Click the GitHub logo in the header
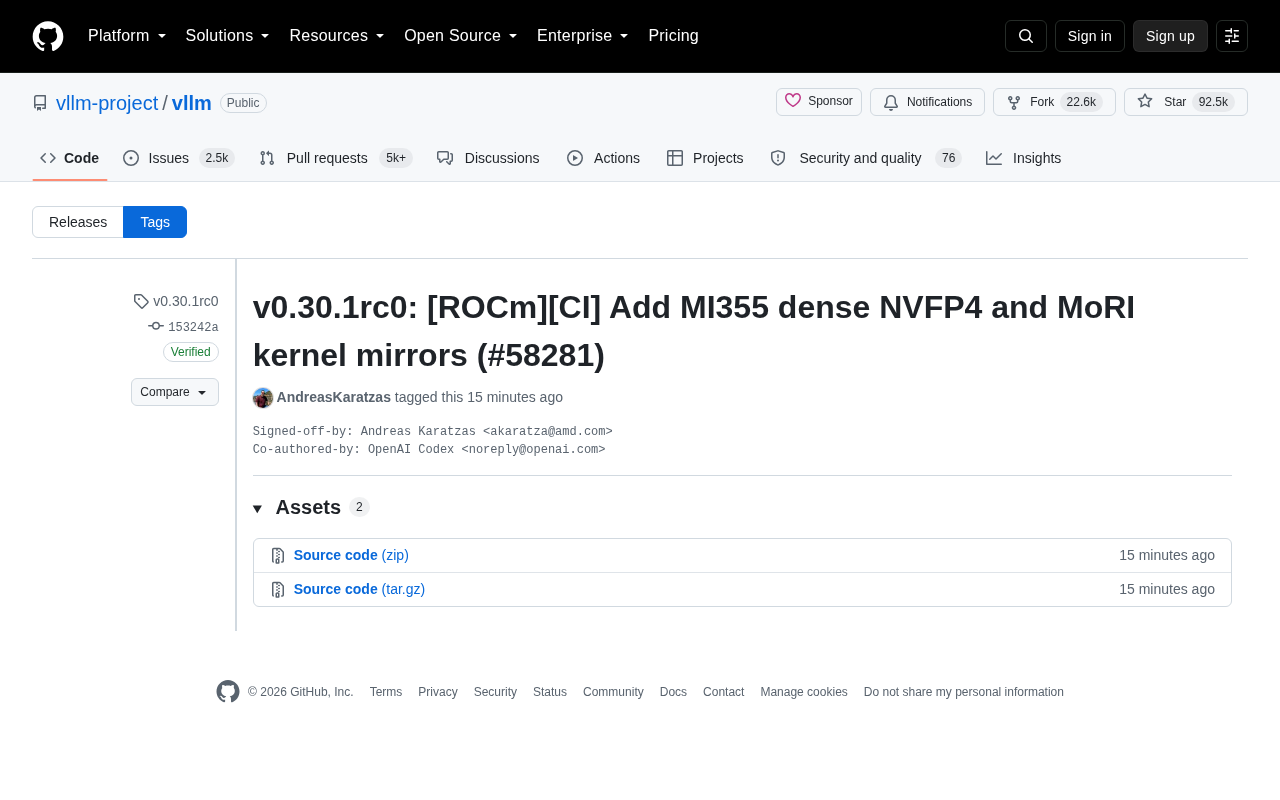This screenshot has width=1280, height=800. (48, 36)
